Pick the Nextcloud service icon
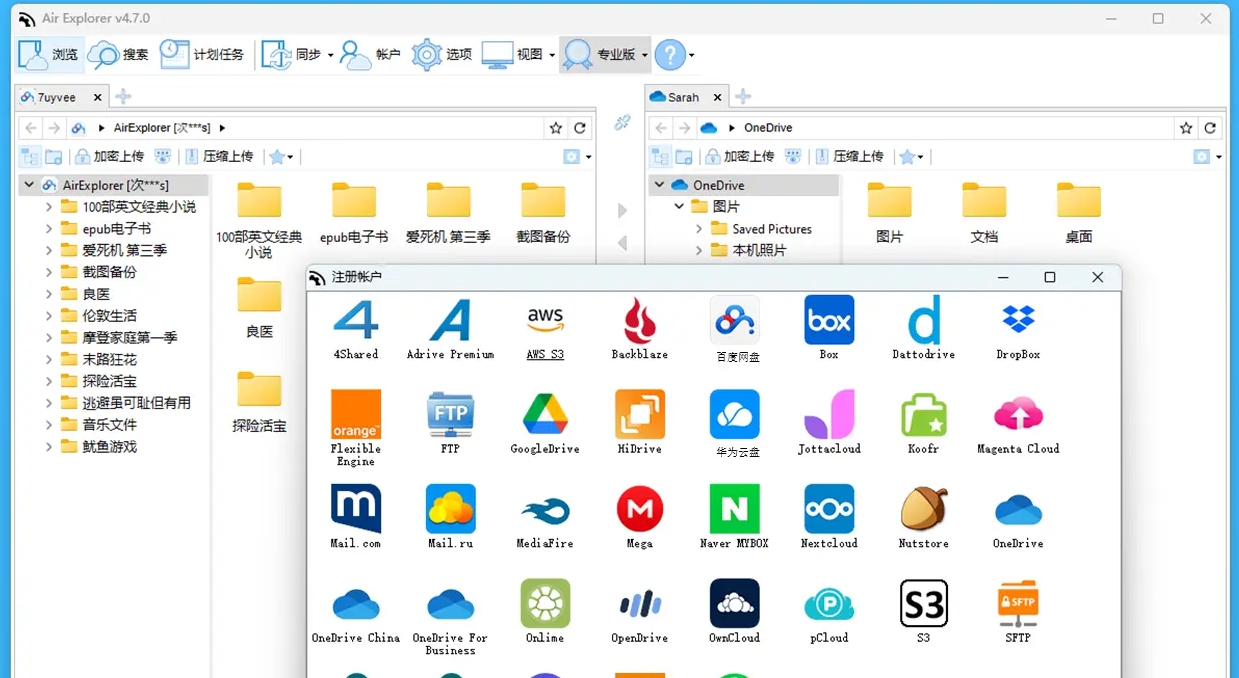 coord(829,509)
